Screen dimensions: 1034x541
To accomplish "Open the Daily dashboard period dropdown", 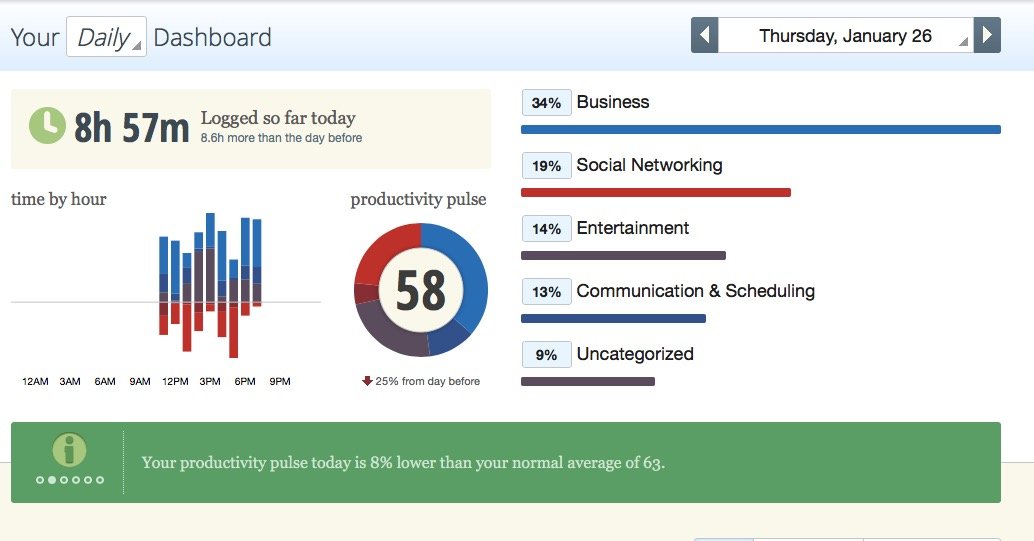I will (106, 37).
